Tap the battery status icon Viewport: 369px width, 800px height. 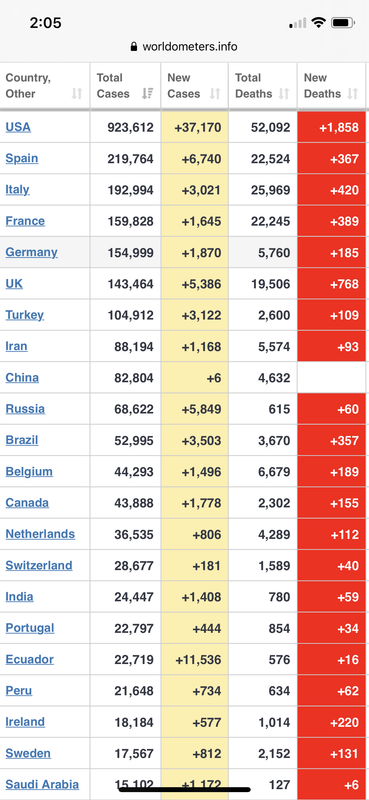342,23
